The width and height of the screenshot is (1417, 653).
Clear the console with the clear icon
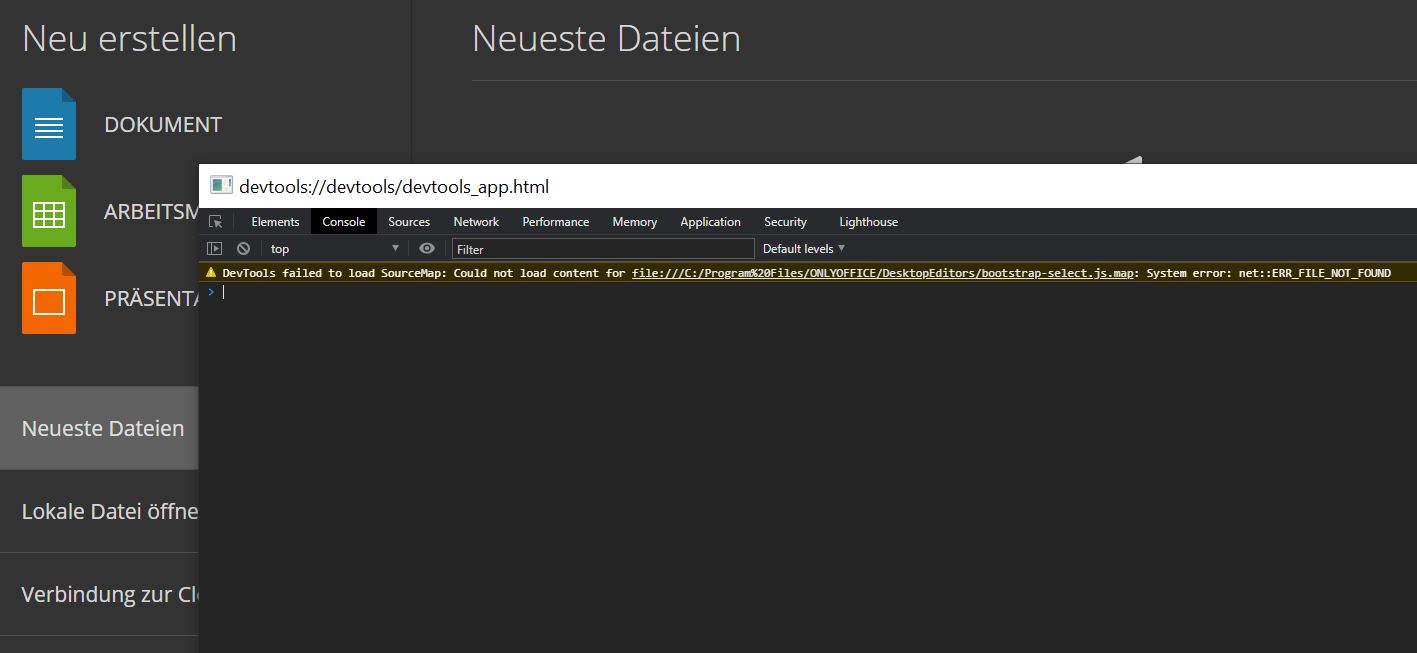point(243,248)
